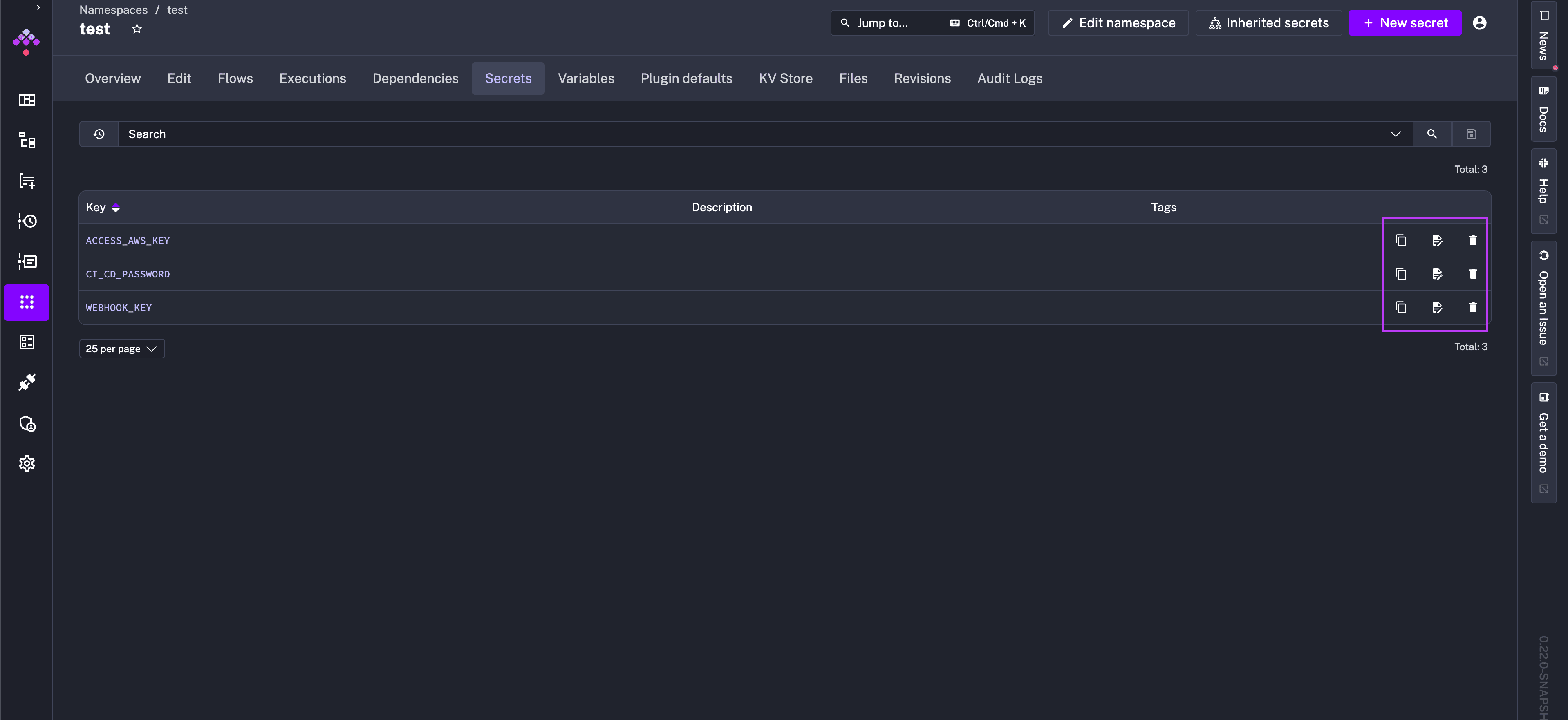Delete the WEBHOOK_KEY secret with the trash icon
Viewport: 1568px width, 720px height.
pos(1472,307)
